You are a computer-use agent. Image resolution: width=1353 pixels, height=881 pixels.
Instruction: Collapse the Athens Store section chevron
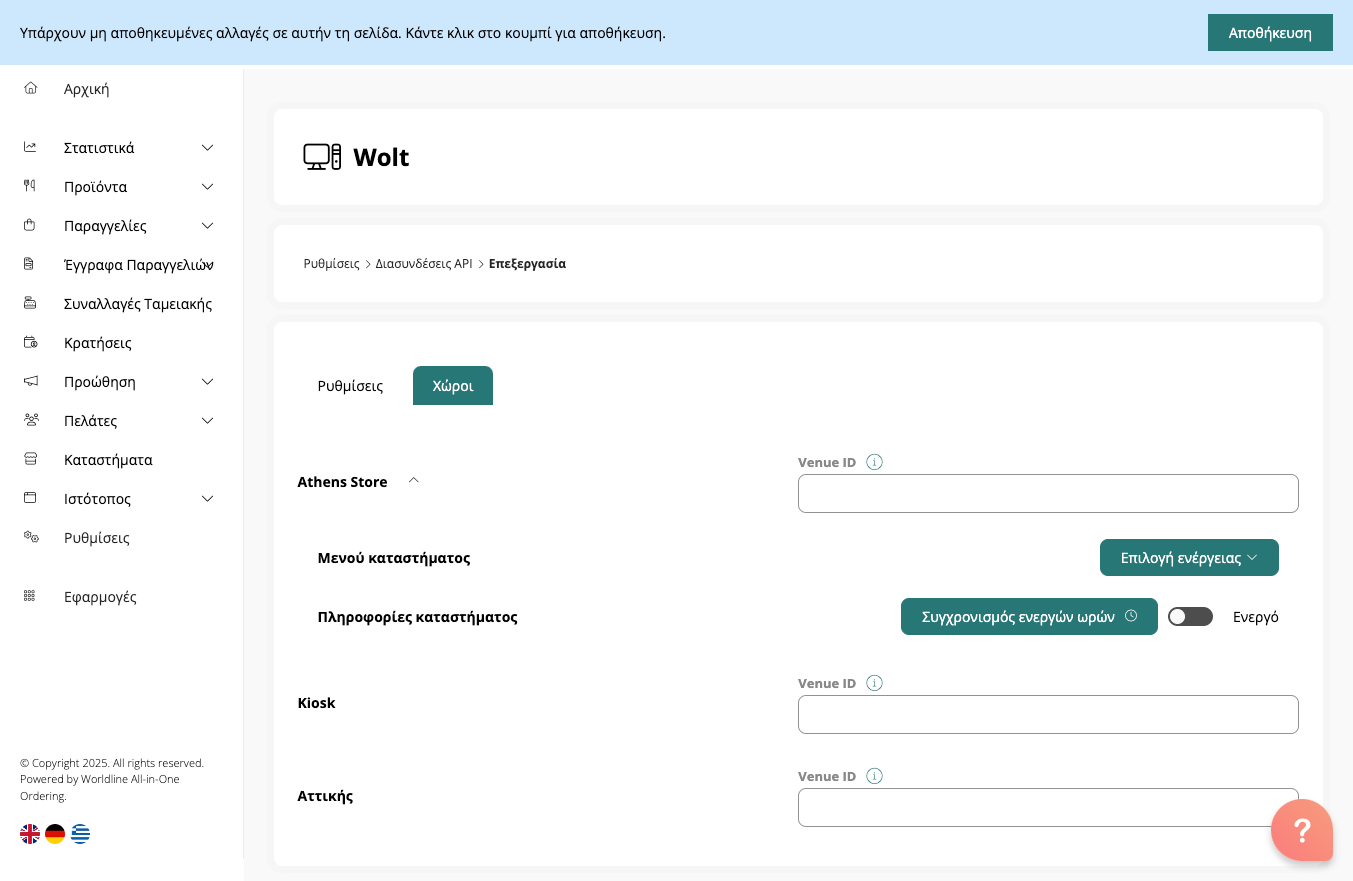point(414,481)
